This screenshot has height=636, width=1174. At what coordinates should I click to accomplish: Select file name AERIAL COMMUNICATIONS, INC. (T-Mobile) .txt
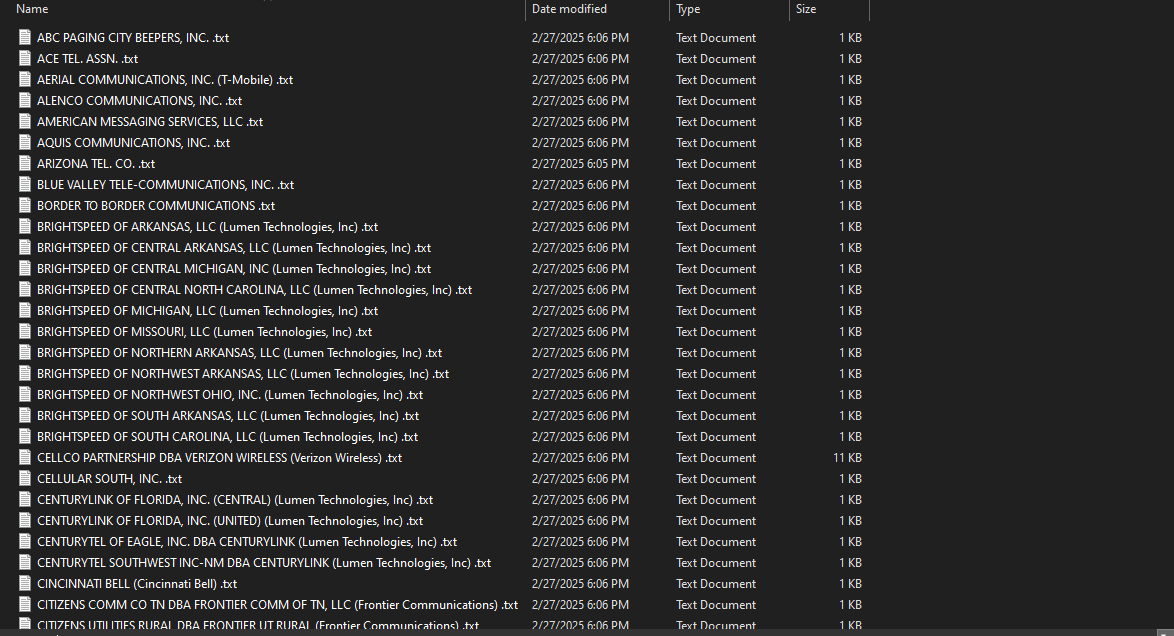[x=165, y=79]
